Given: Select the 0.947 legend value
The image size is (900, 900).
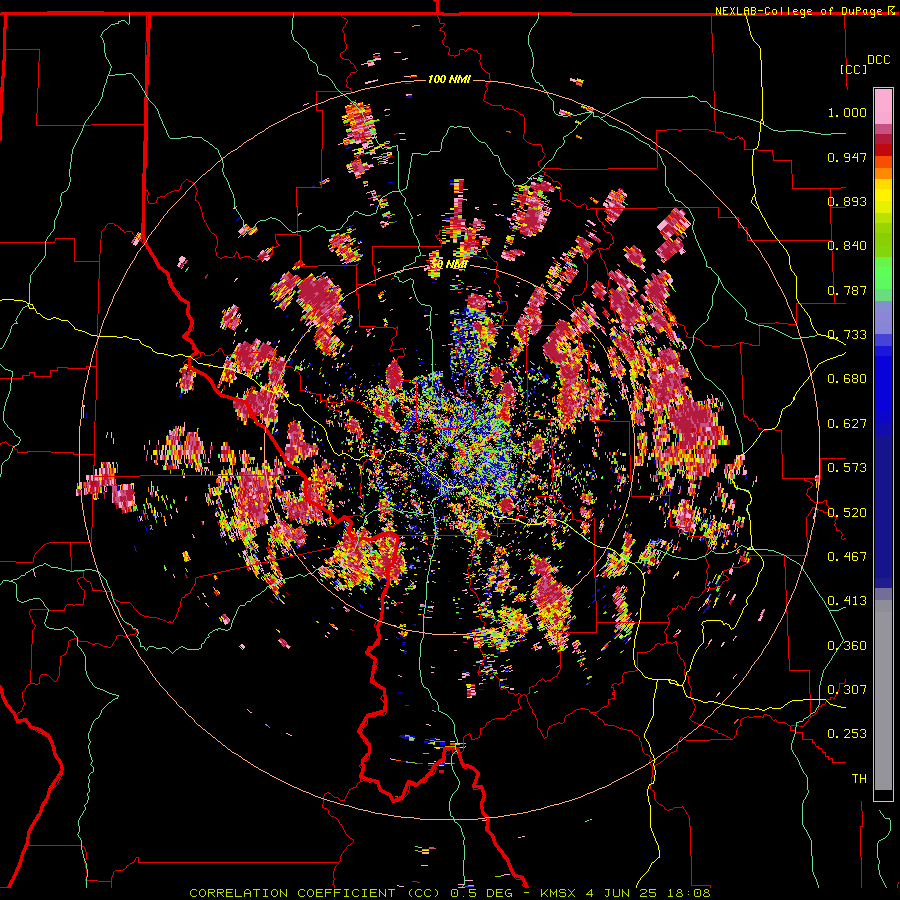Looking at the screenshot, I should 847,157.
